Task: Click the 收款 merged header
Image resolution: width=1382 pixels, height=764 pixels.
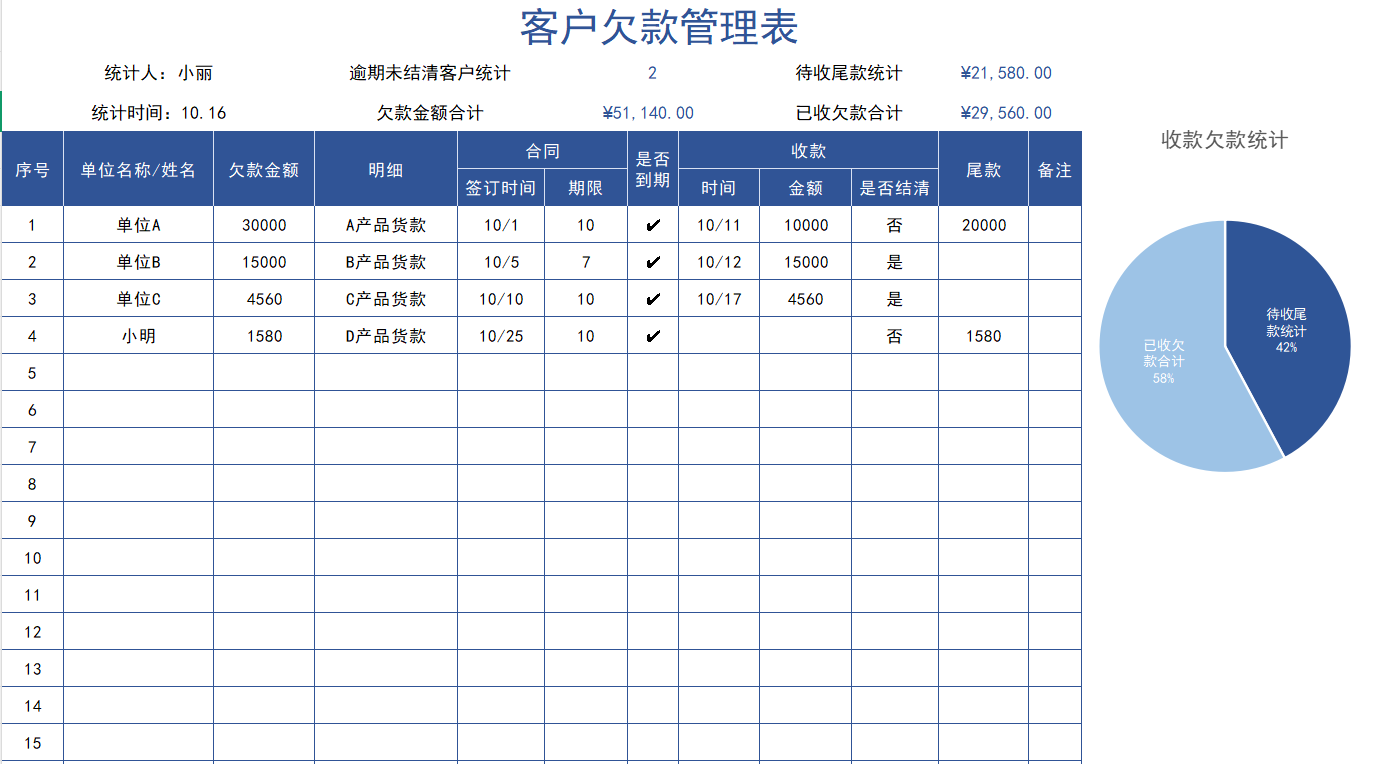Action: coord(808,150)
